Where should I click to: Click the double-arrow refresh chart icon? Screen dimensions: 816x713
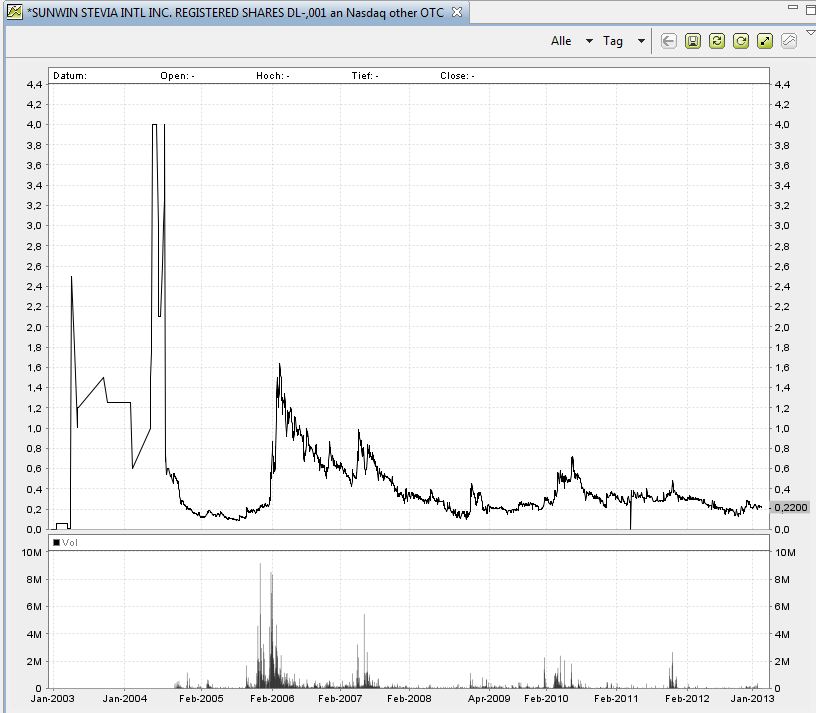point(717,41)
